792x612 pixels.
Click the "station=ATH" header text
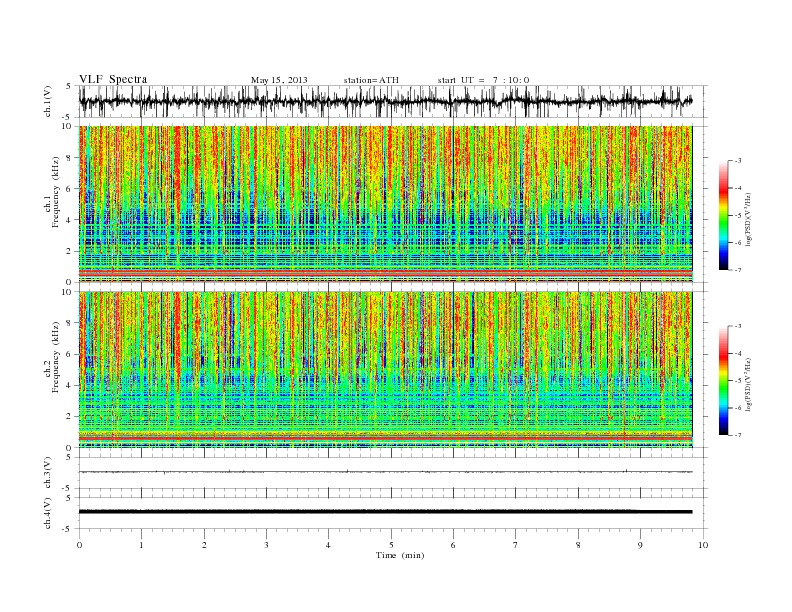pos(371,80)
